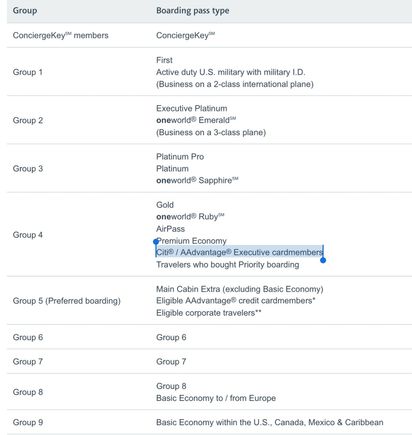Click the Group 1 row label
This screenshot has height=435, width=412.
pos(28,72)
